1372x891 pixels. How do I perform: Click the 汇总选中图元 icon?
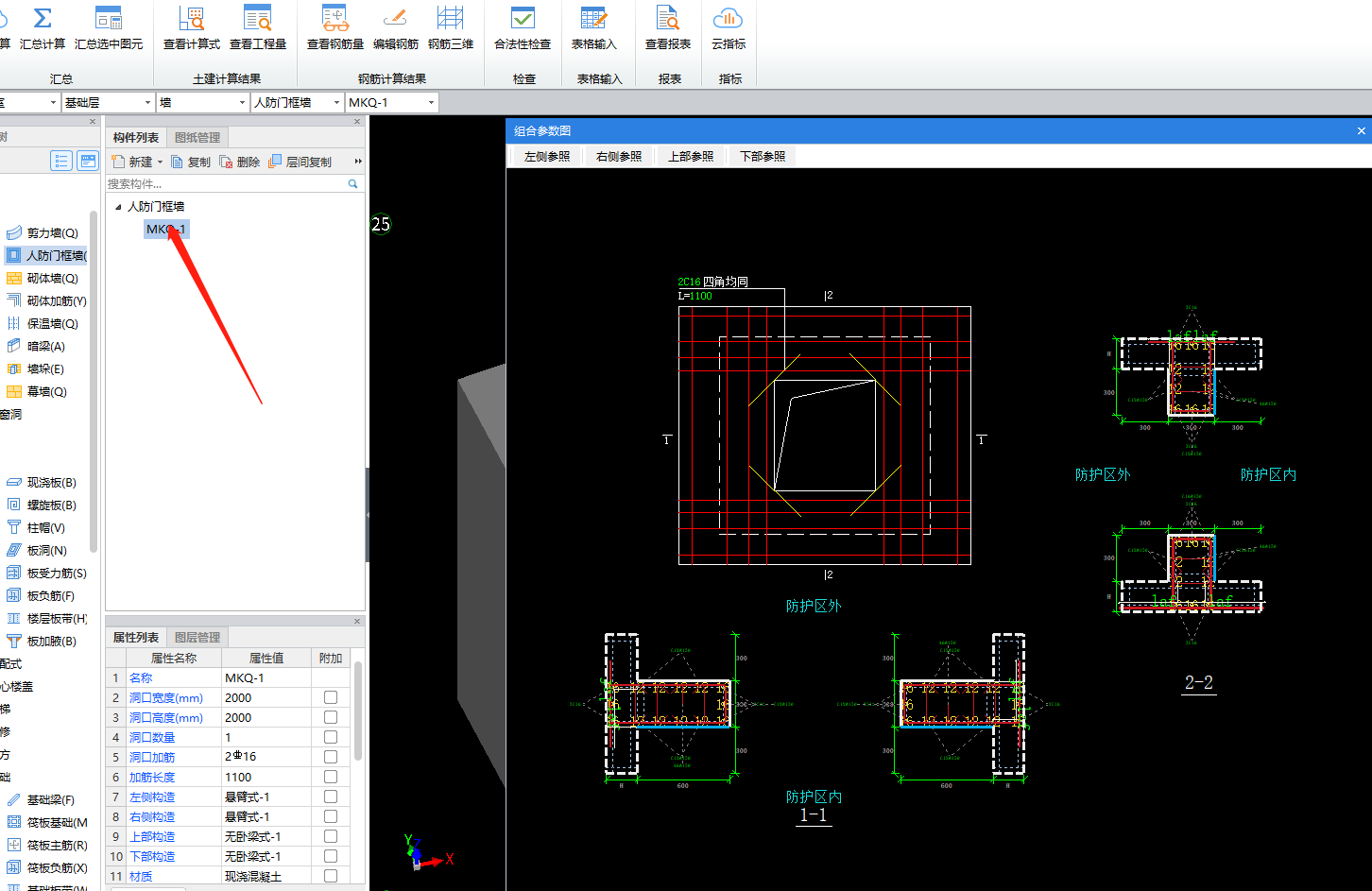(x=109, y=18)
